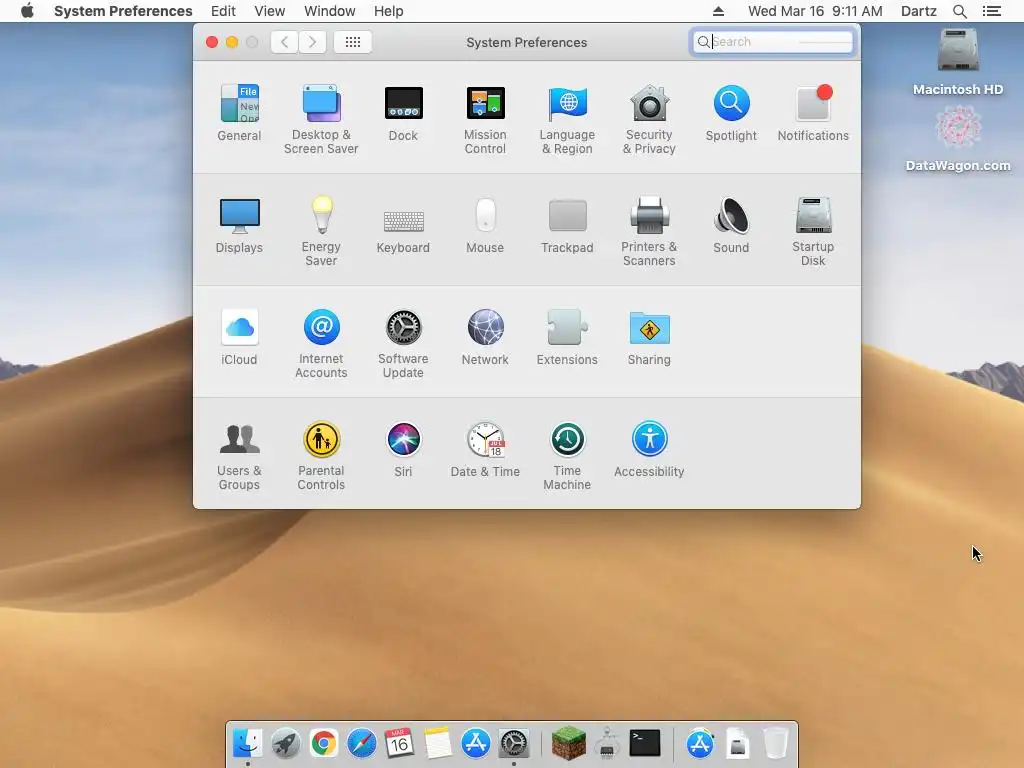Click the forward navigation arrow button
This screenshot has width=1024, height=768.
(x=312, y=42)
